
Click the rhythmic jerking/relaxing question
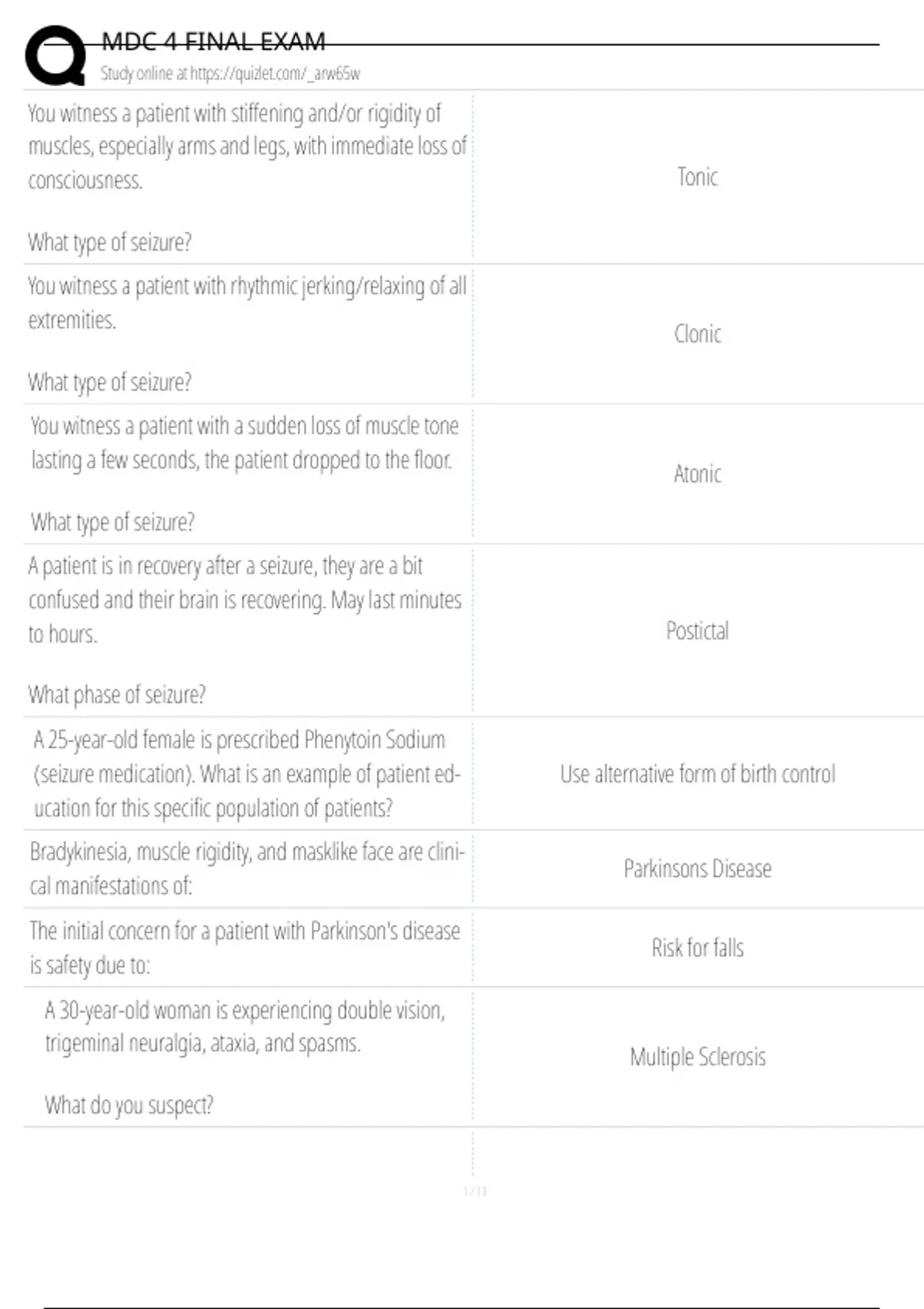[x=246, y=303]
